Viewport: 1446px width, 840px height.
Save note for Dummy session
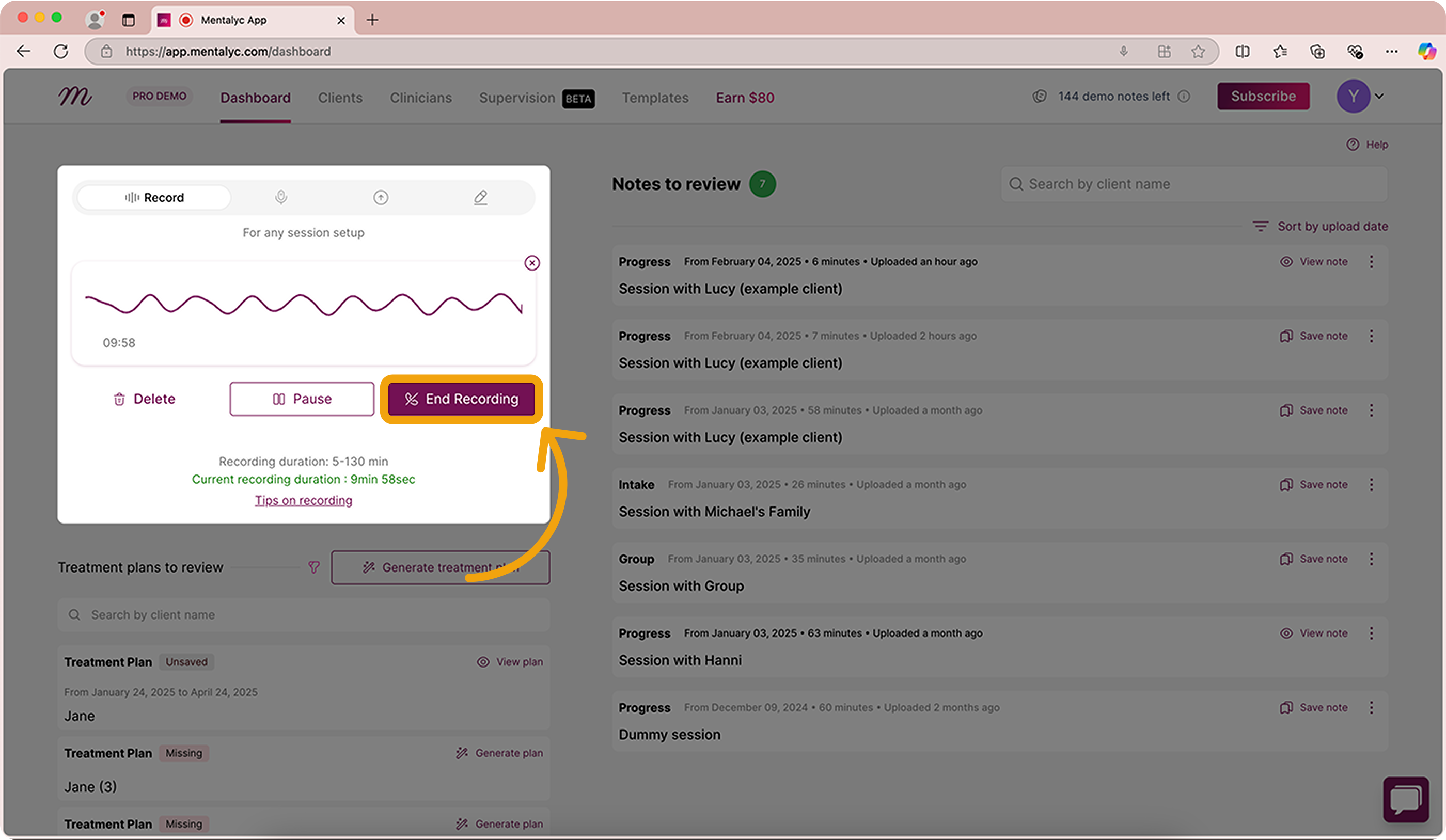[x=1314, y=708]
